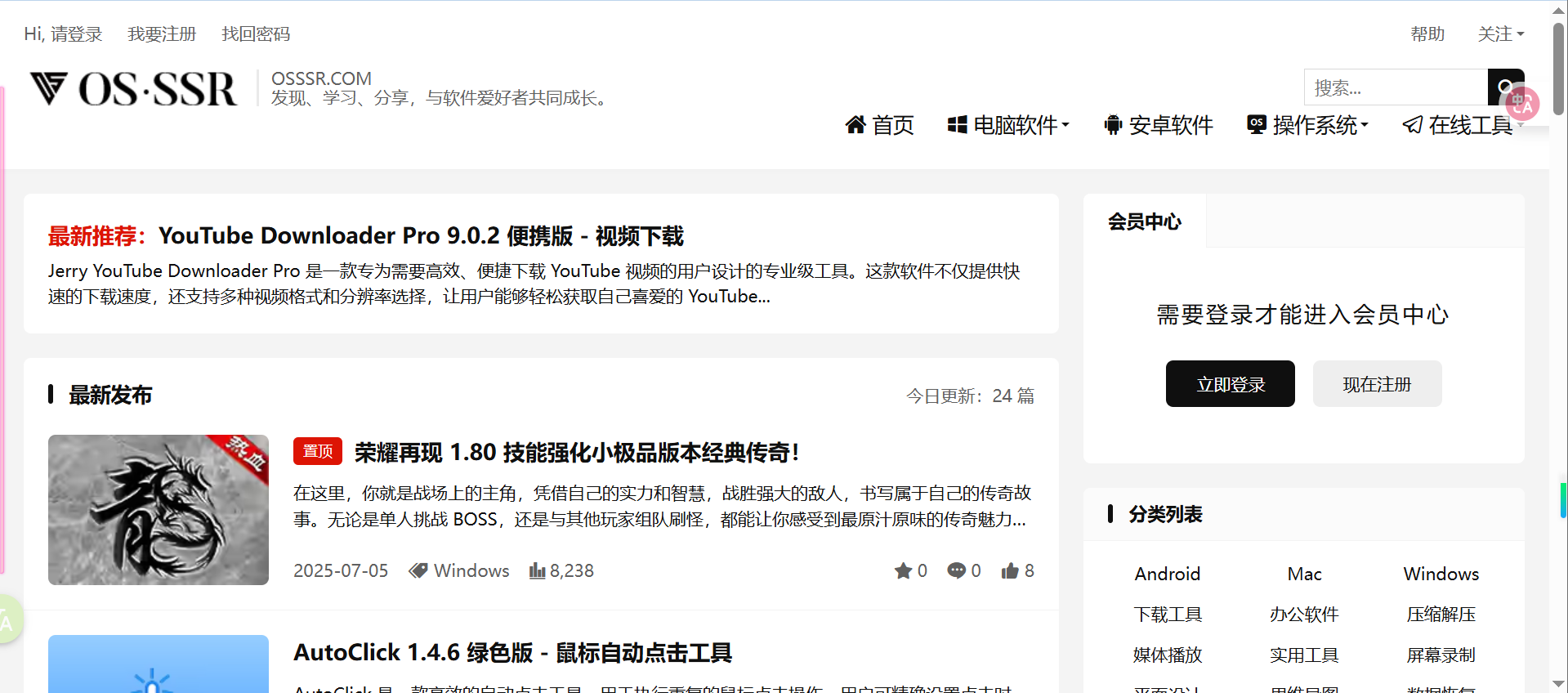The image size is (1568, 693).
Task: Open the dragon thumbnail of first post
Action: tap(159, 510)
